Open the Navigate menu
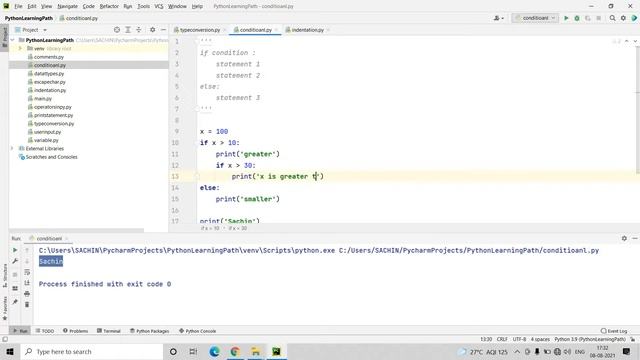Image resolution: width=640 pixels, height=360 pixels. [x=67, y=6]
